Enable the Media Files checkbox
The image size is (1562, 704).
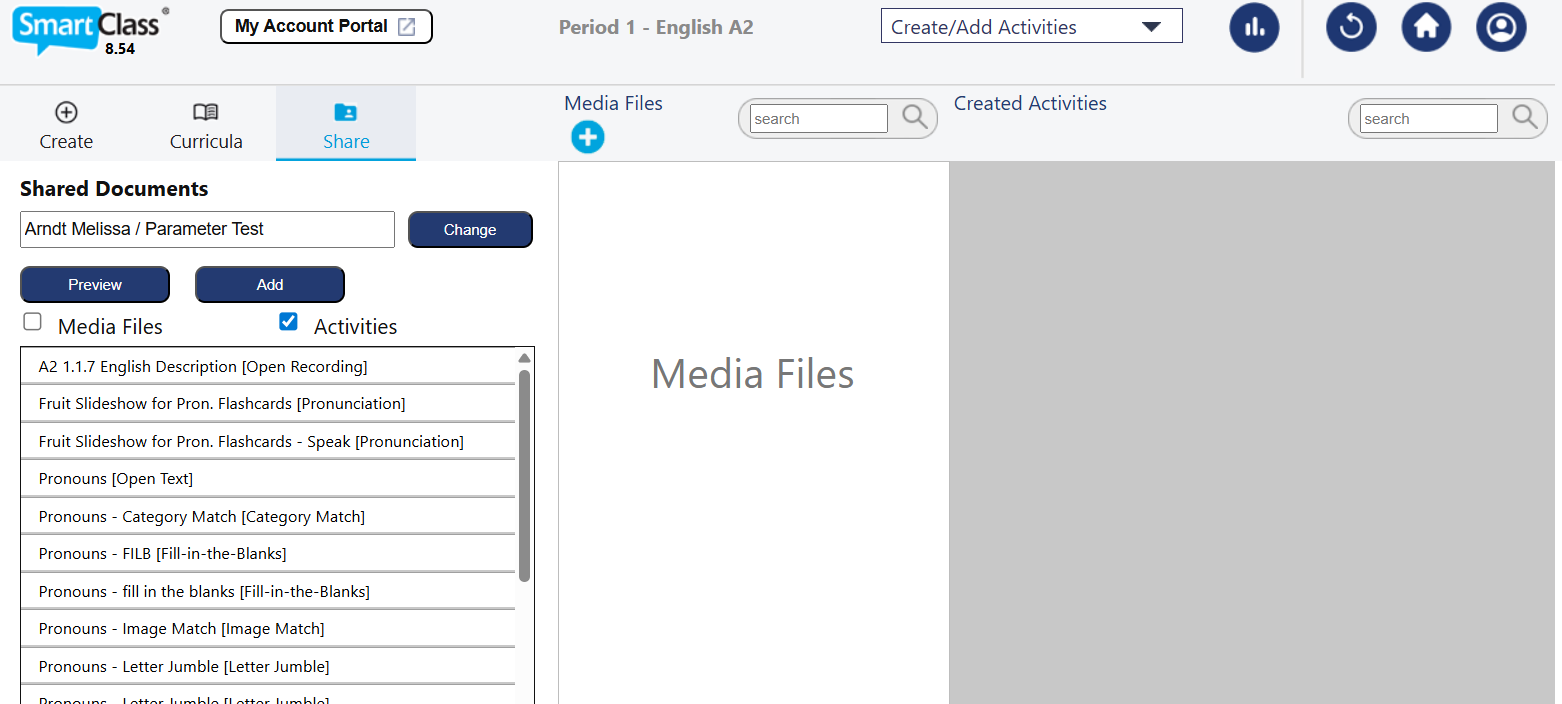[x=33, y=322]
